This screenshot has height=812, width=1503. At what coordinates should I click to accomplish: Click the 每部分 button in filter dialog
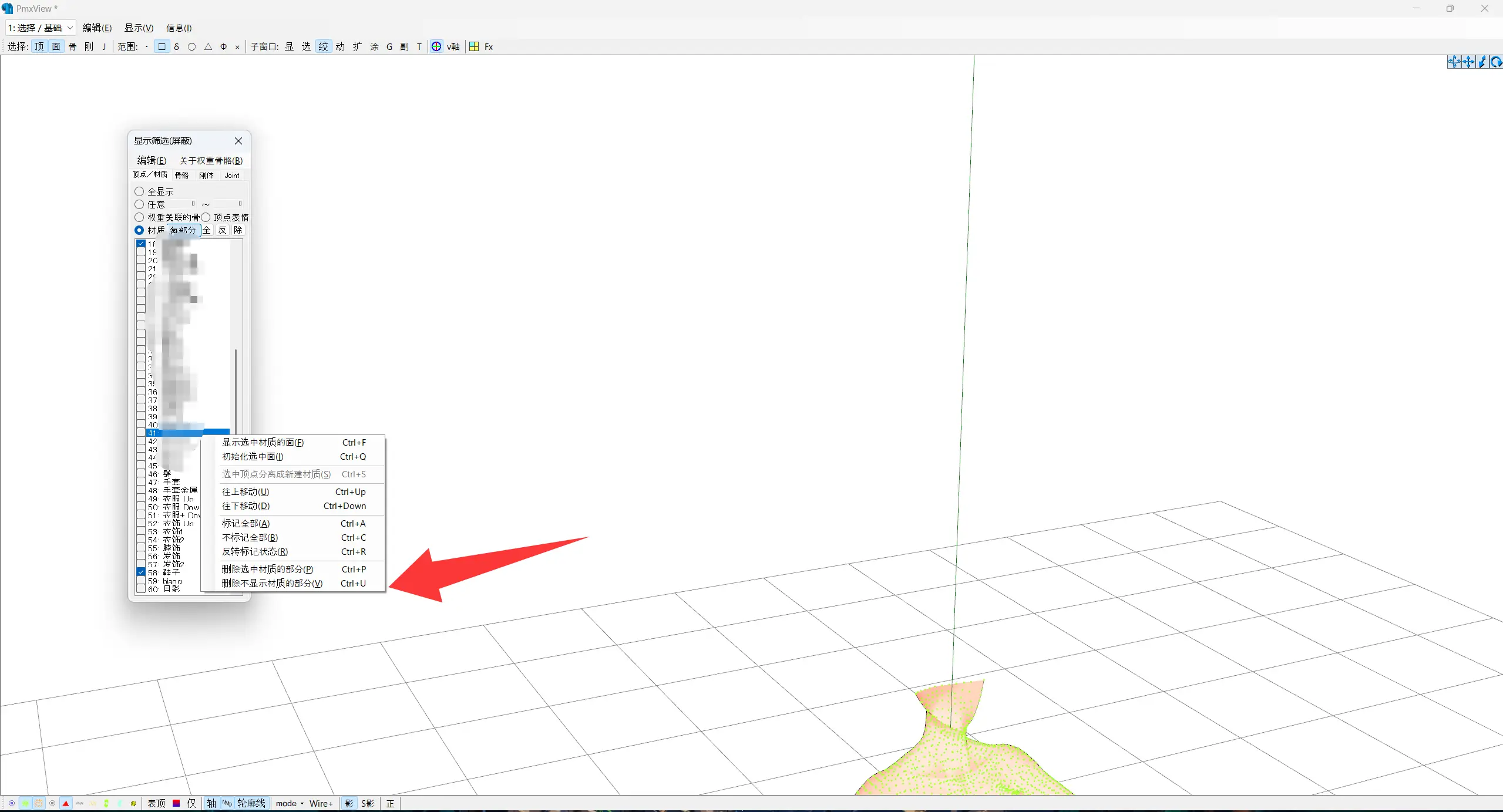[183, 230]
